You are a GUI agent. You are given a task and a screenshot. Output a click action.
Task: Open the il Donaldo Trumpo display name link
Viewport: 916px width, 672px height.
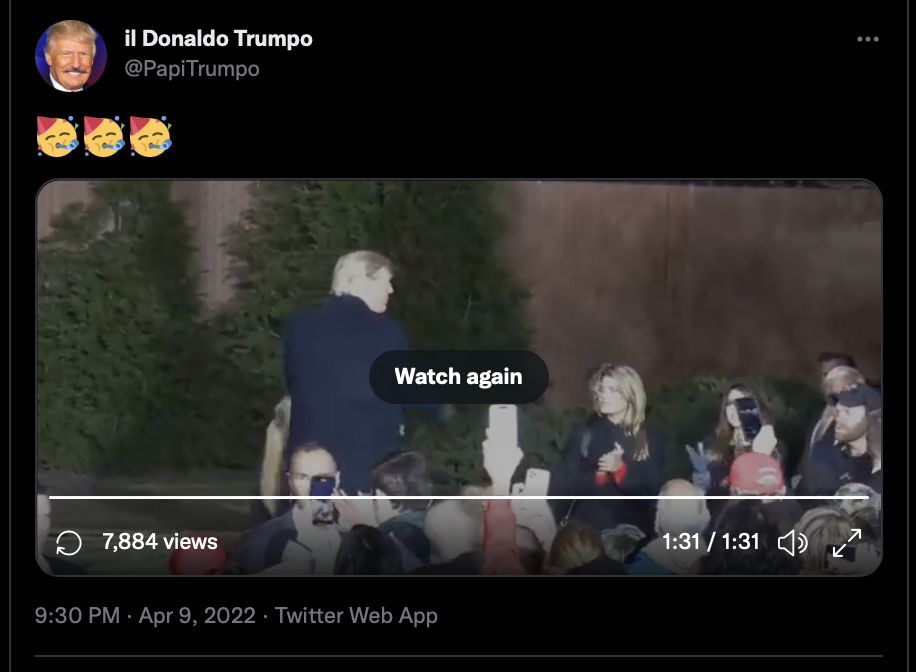(x=218, y=39)
